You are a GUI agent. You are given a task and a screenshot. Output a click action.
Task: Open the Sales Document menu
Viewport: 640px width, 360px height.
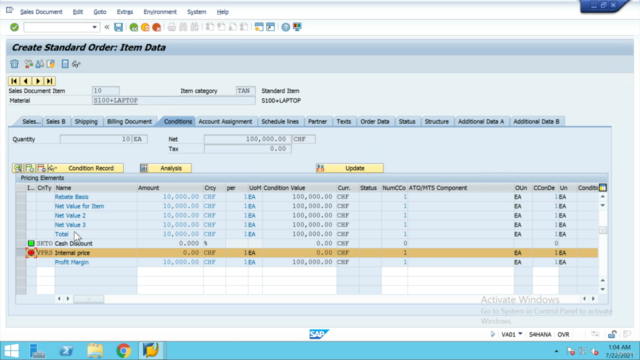[x=41, y=12]
